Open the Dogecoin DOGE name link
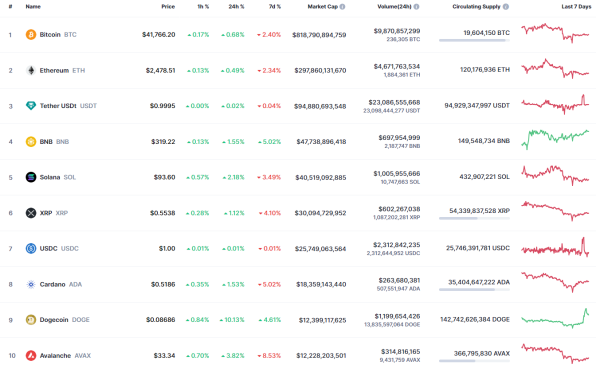This screenshot has height=368, width=600. [x=64, y=319]
